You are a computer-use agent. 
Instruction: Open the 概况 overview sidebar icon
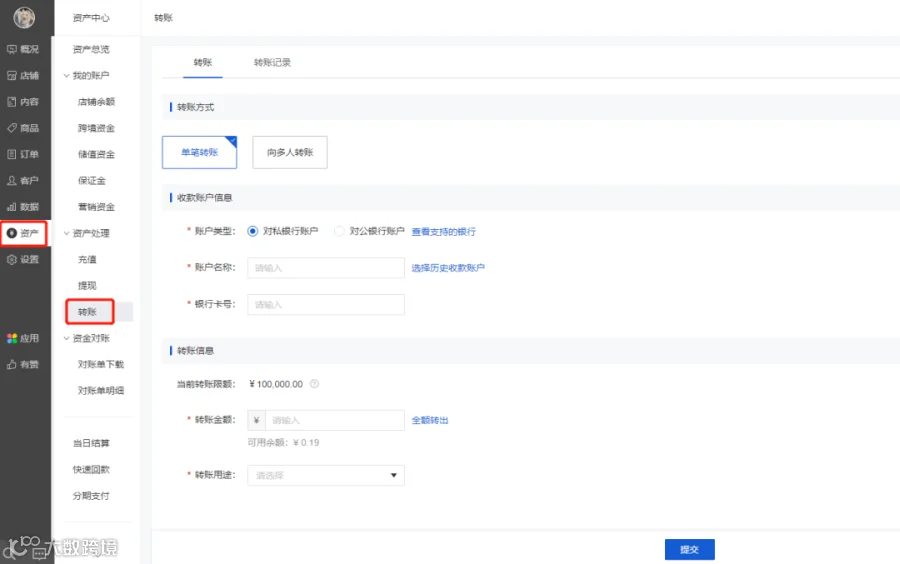[x=11, y=49]
